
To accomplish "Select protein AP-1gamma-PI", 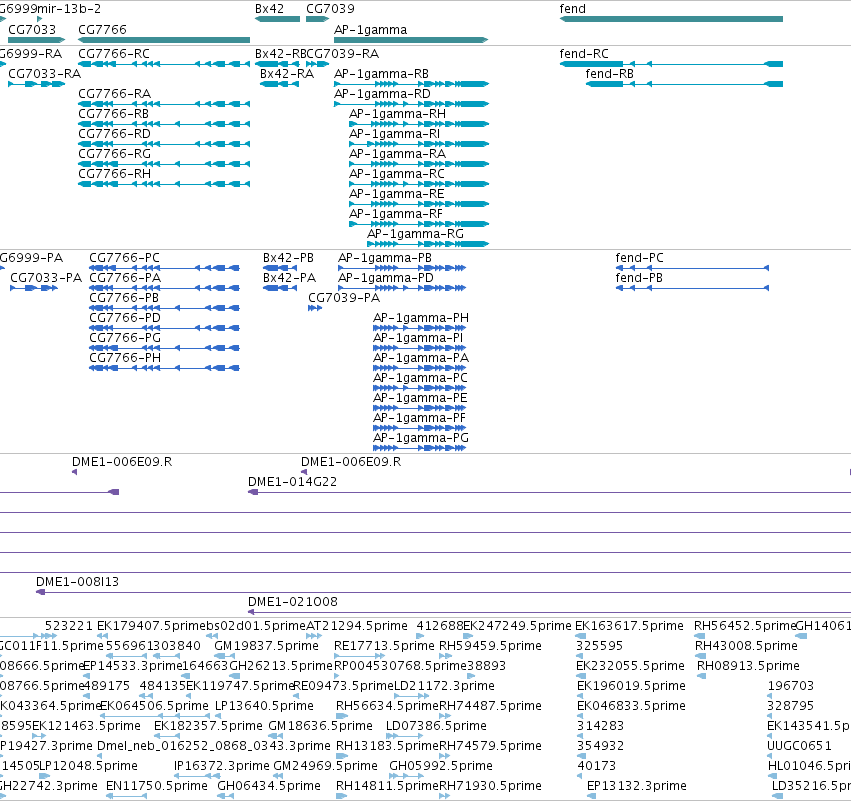I will 418,338.
